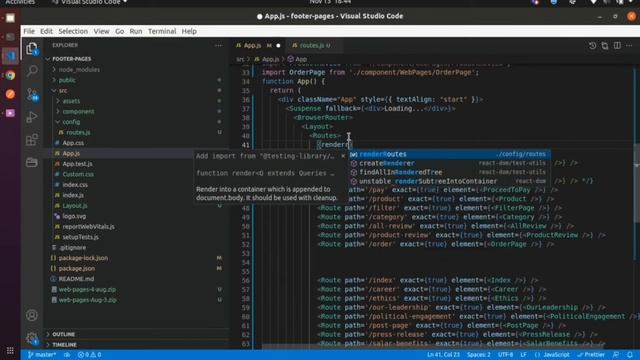This screenshot has height=360, width=640.
Task: Click the feedback icon in status bar
Action: point(616,355)
